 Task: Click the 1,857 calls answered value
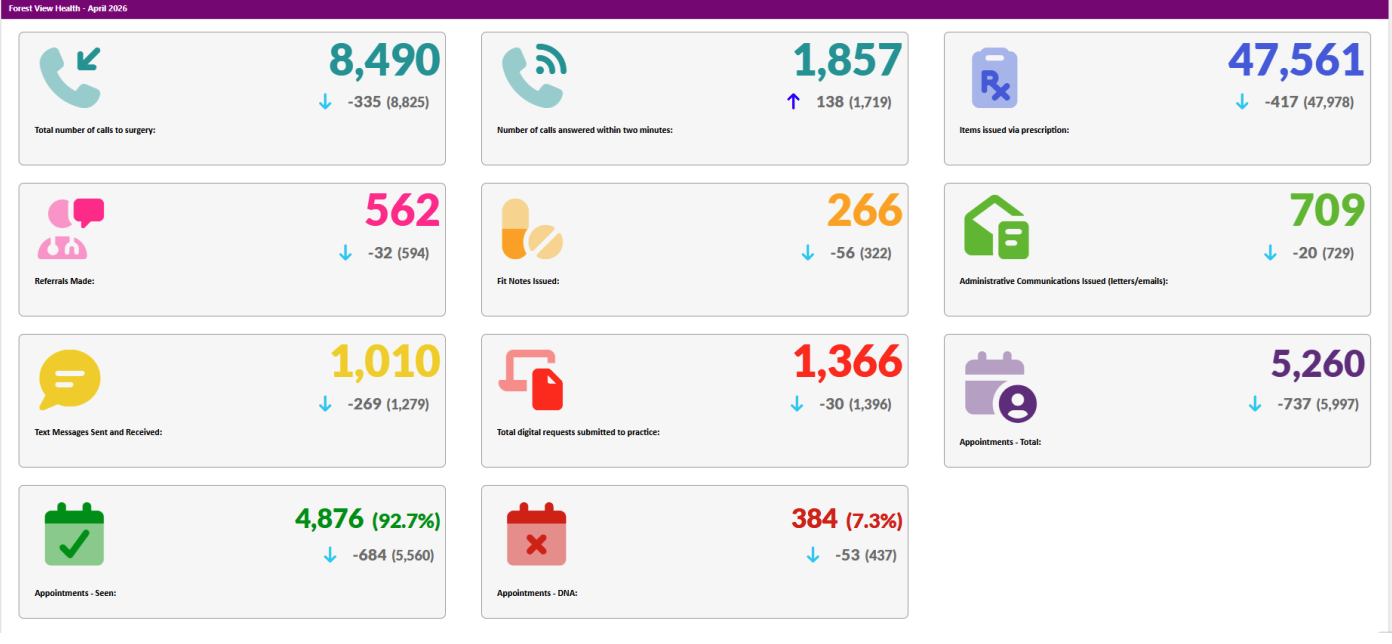(848, 61)
